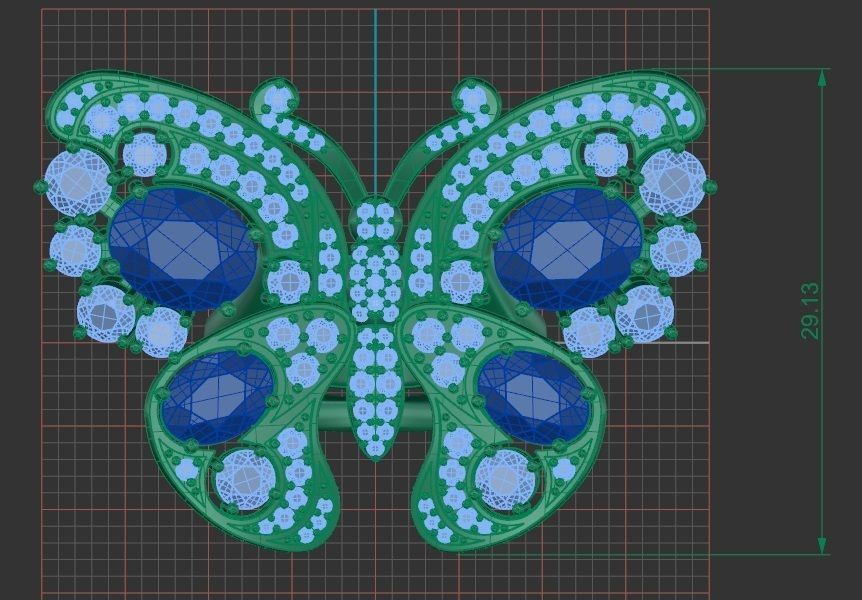The width and height of the screenshot is (862, 600).
Task: Select the largest round diamond on far-right wing edge
Action: [x=673, y=181]
